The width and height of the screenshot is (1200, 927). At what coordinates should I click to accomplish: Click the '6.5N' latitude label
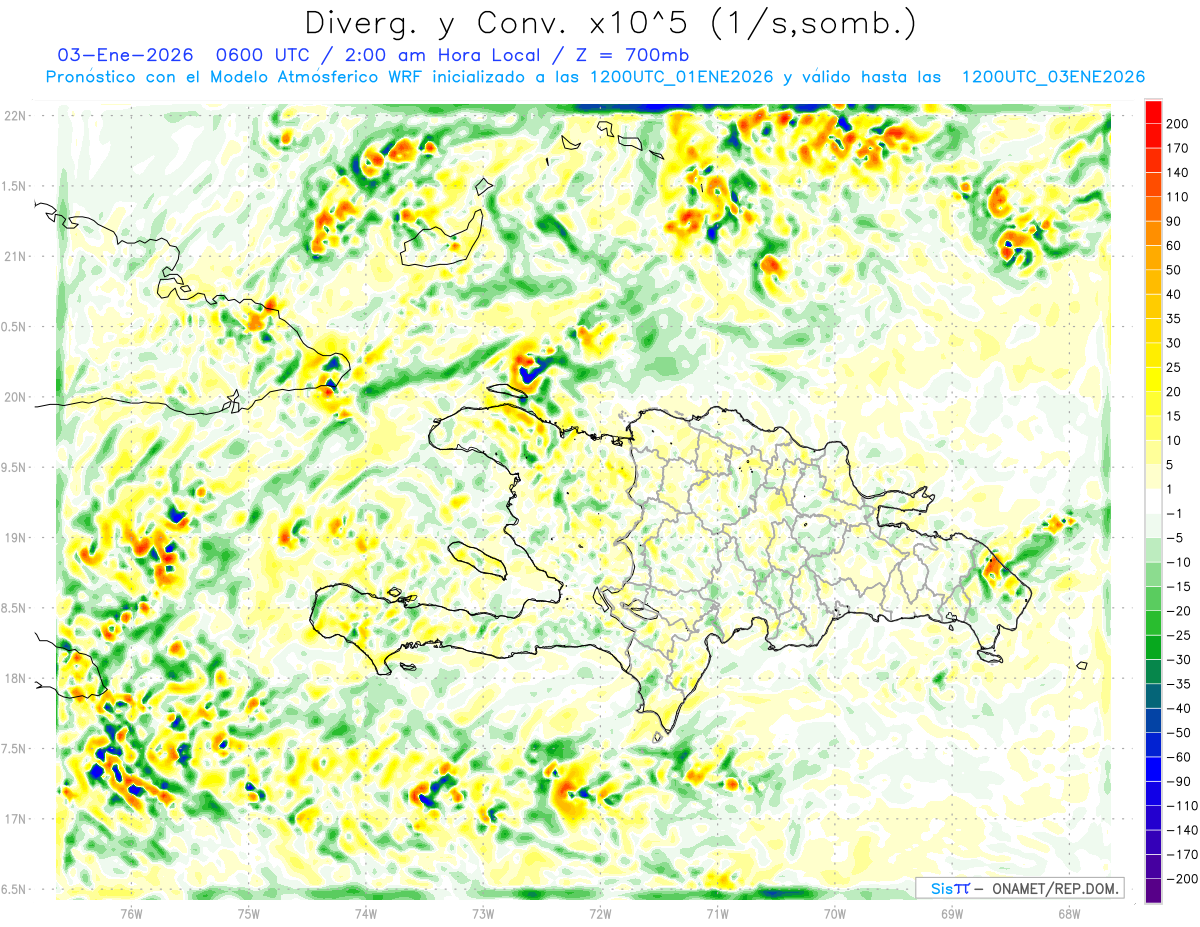click(x=14, y=889)
